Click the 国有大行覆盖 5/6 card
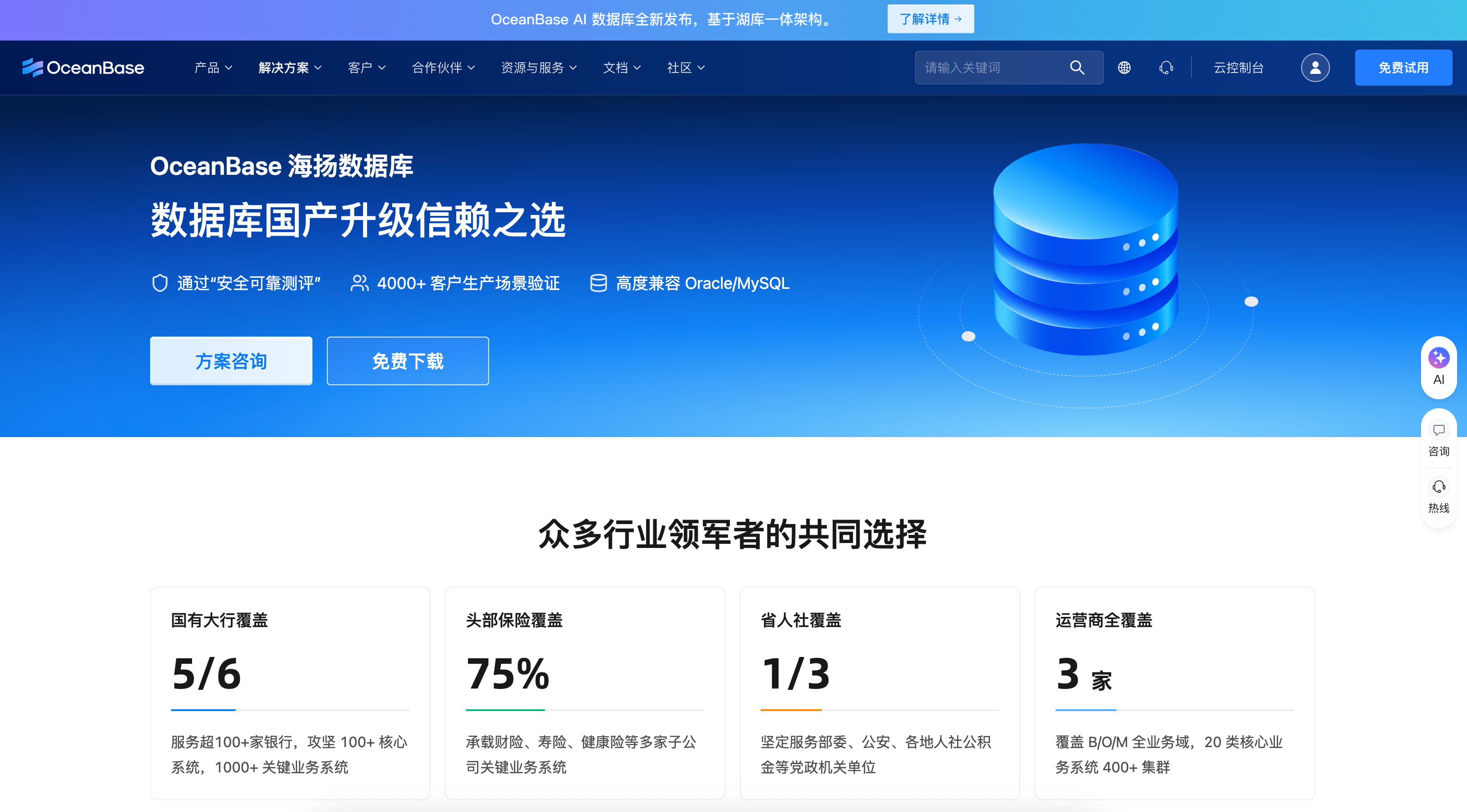 (290, 693)
